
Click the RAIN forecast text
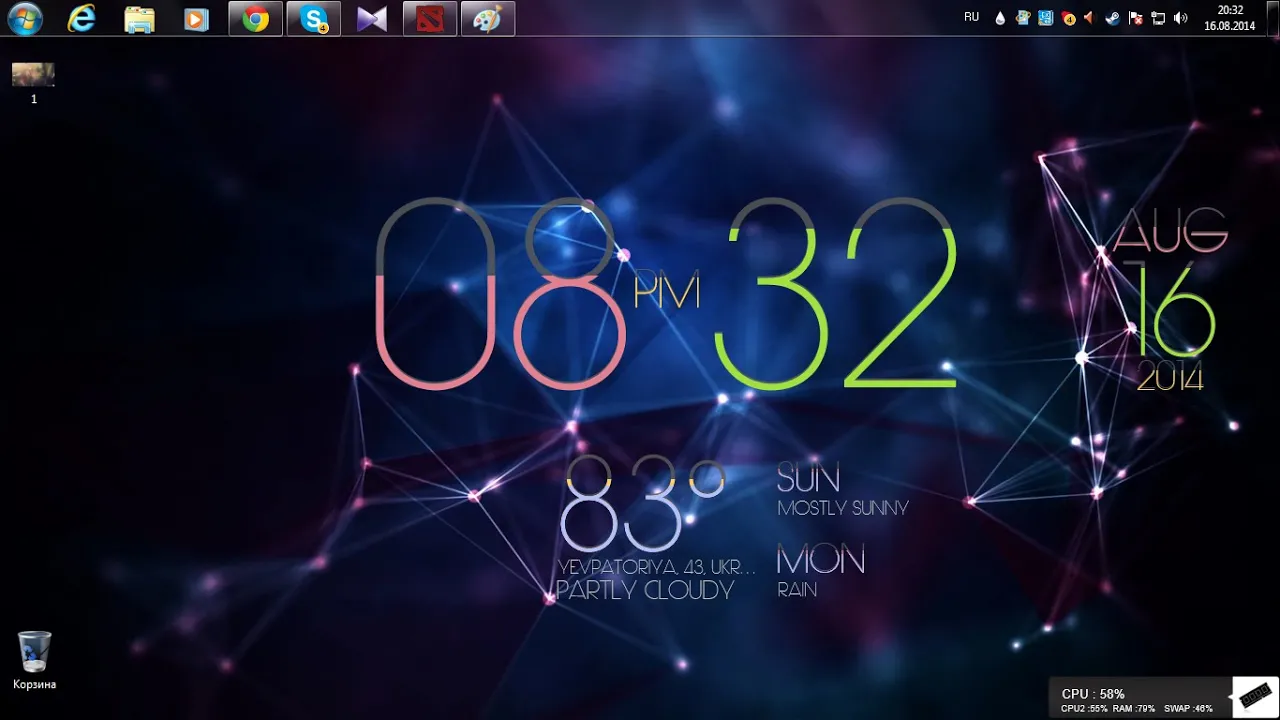point(797,590)
